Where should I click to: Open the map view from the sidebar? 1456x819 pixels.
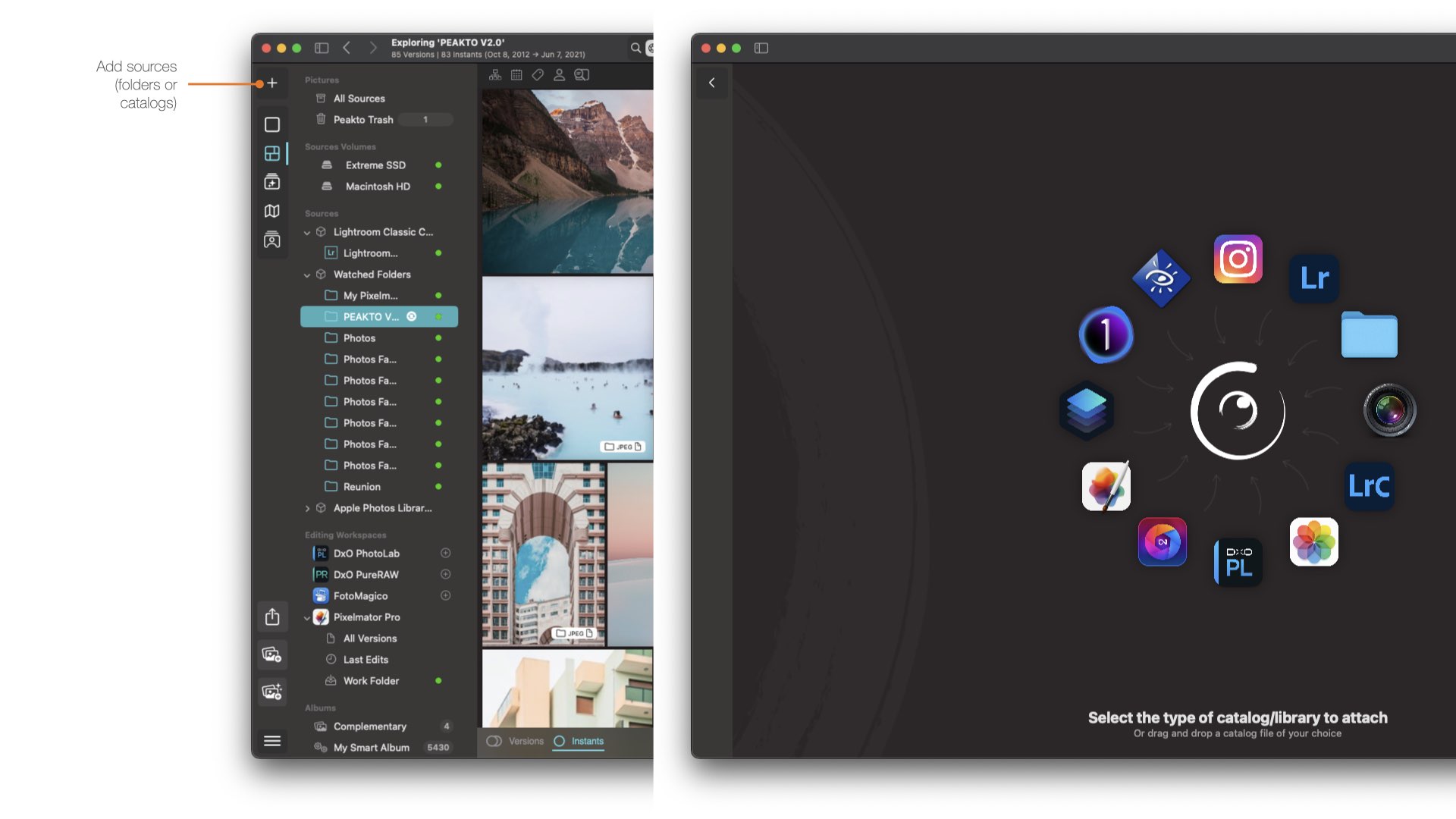[272, 211]
